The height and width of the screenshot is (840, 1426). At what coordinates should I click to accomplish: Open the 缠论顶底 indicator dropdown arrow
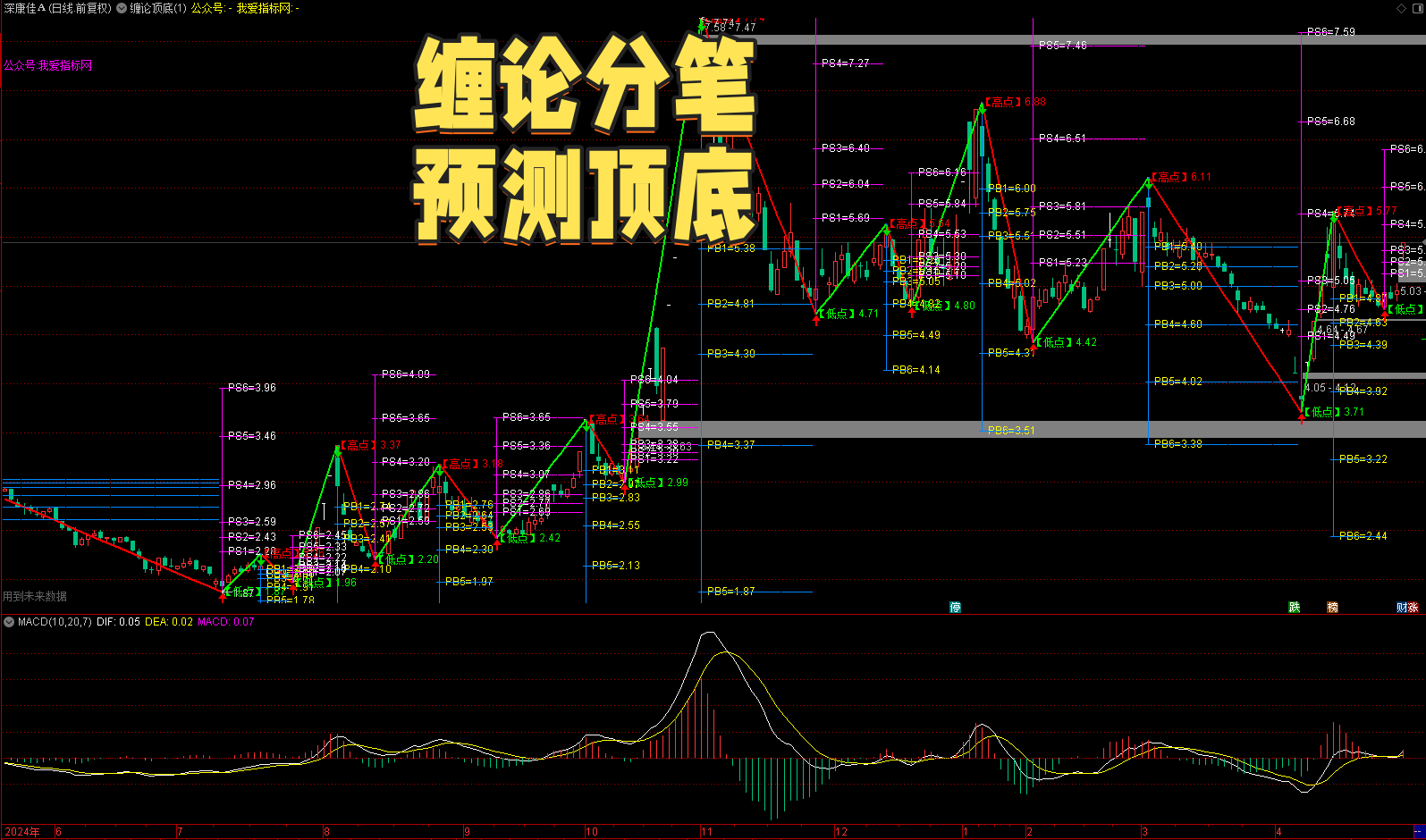122,8
